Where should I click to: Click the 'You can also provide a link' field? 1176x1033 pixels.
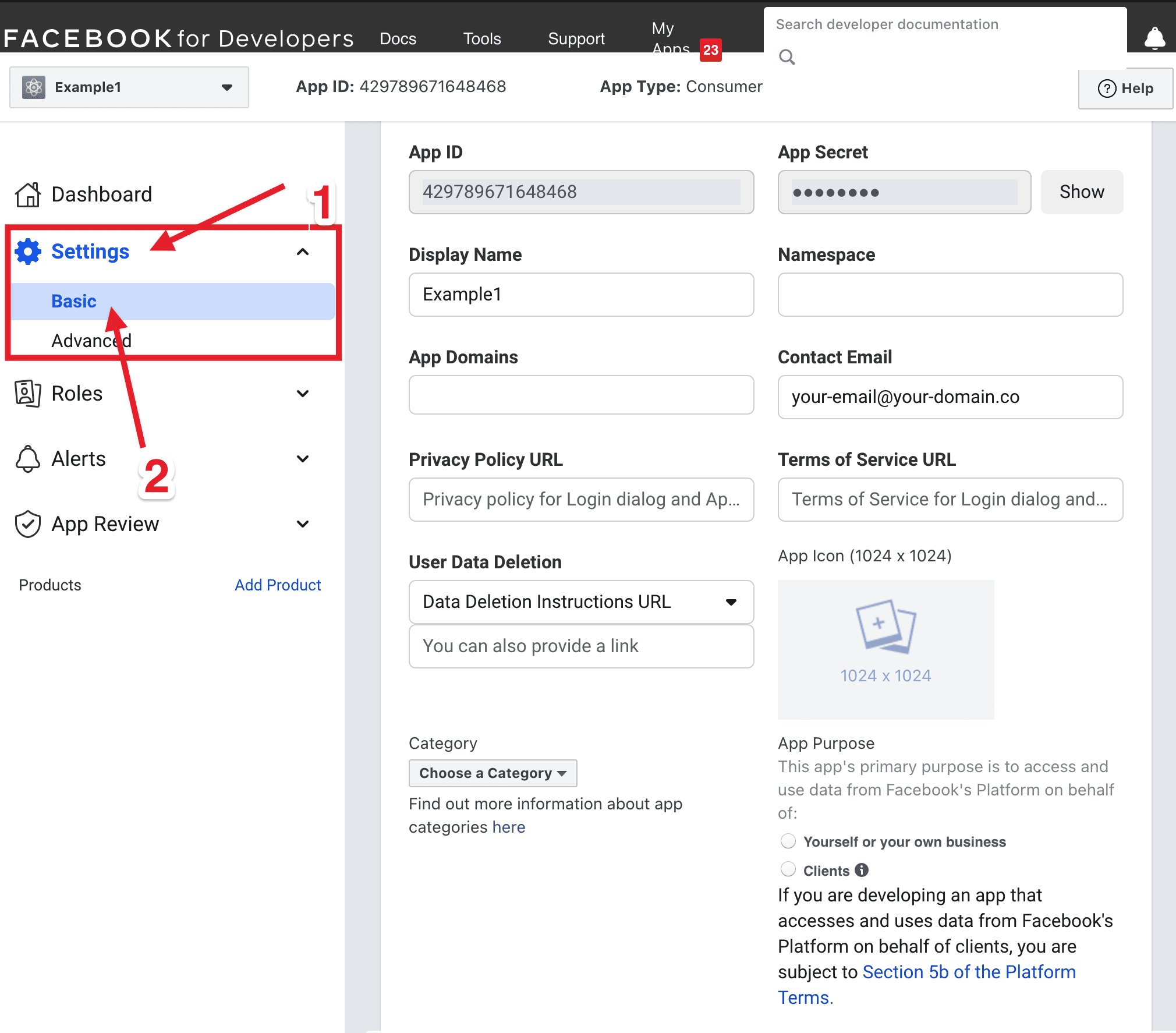pos(581,646)
